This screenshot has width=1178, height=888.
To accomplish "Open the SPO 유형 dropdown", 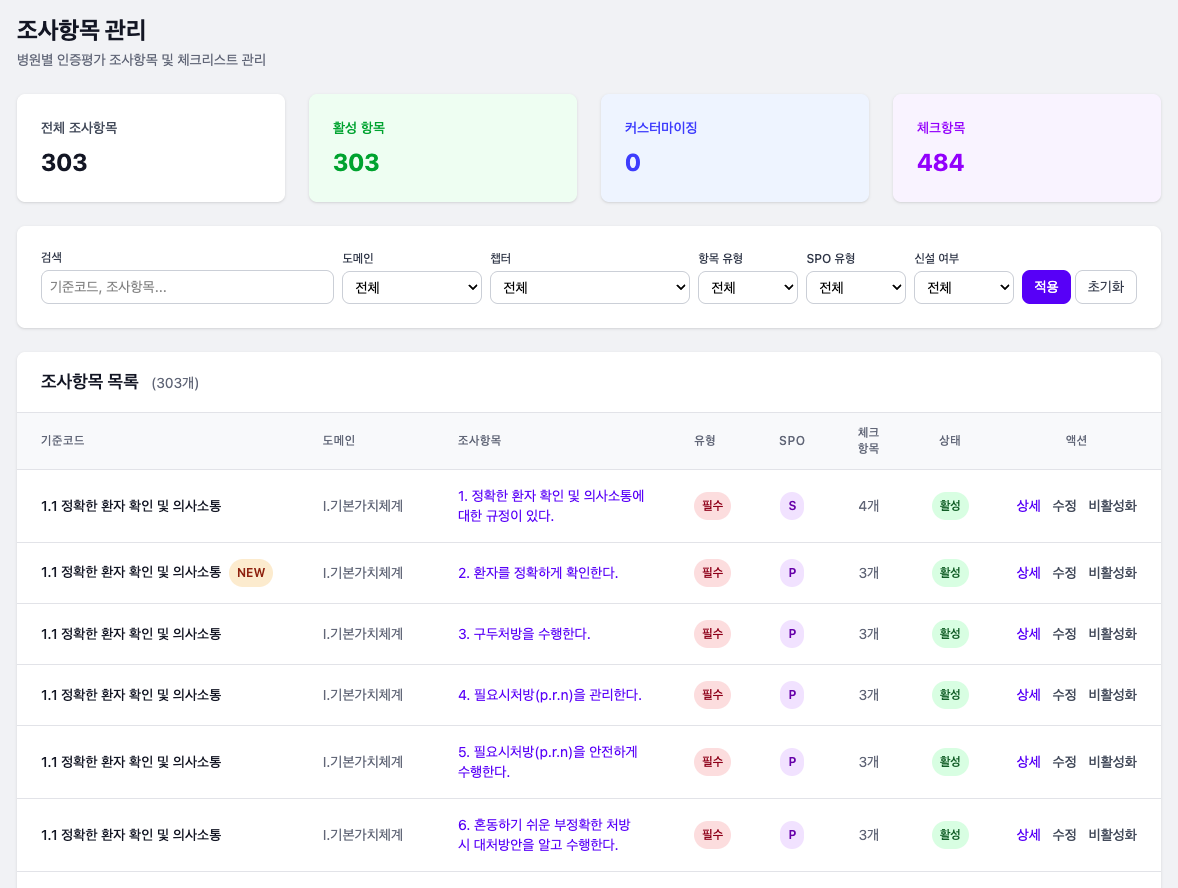I will click(855, 288).
